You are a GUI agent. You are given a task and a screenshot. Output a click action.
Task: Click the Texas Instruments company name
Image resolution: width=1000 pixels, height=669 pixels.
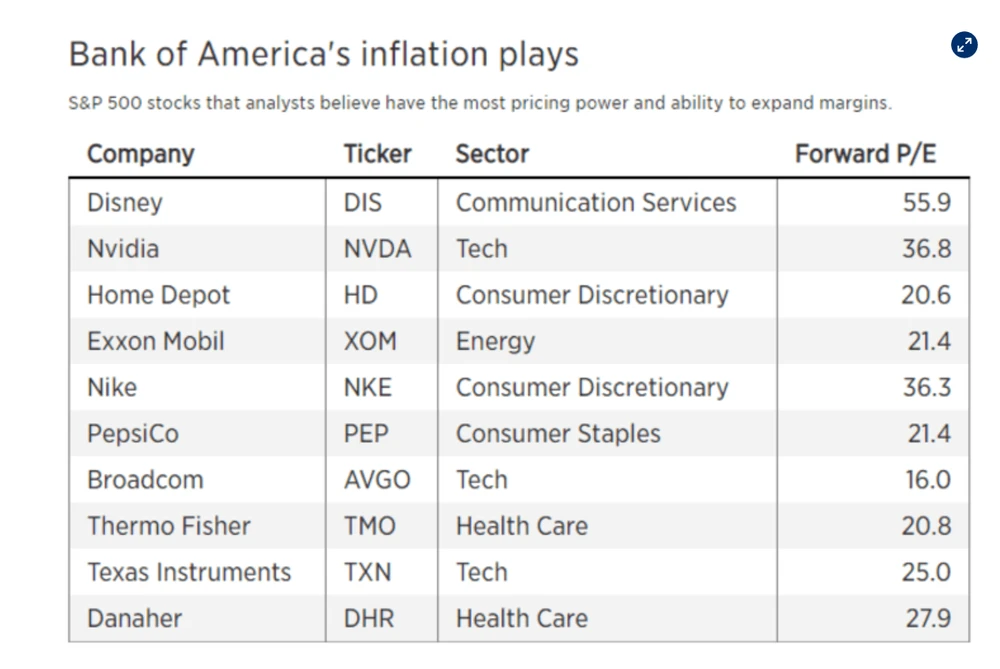pyautogui.click(x=189, y=572)
